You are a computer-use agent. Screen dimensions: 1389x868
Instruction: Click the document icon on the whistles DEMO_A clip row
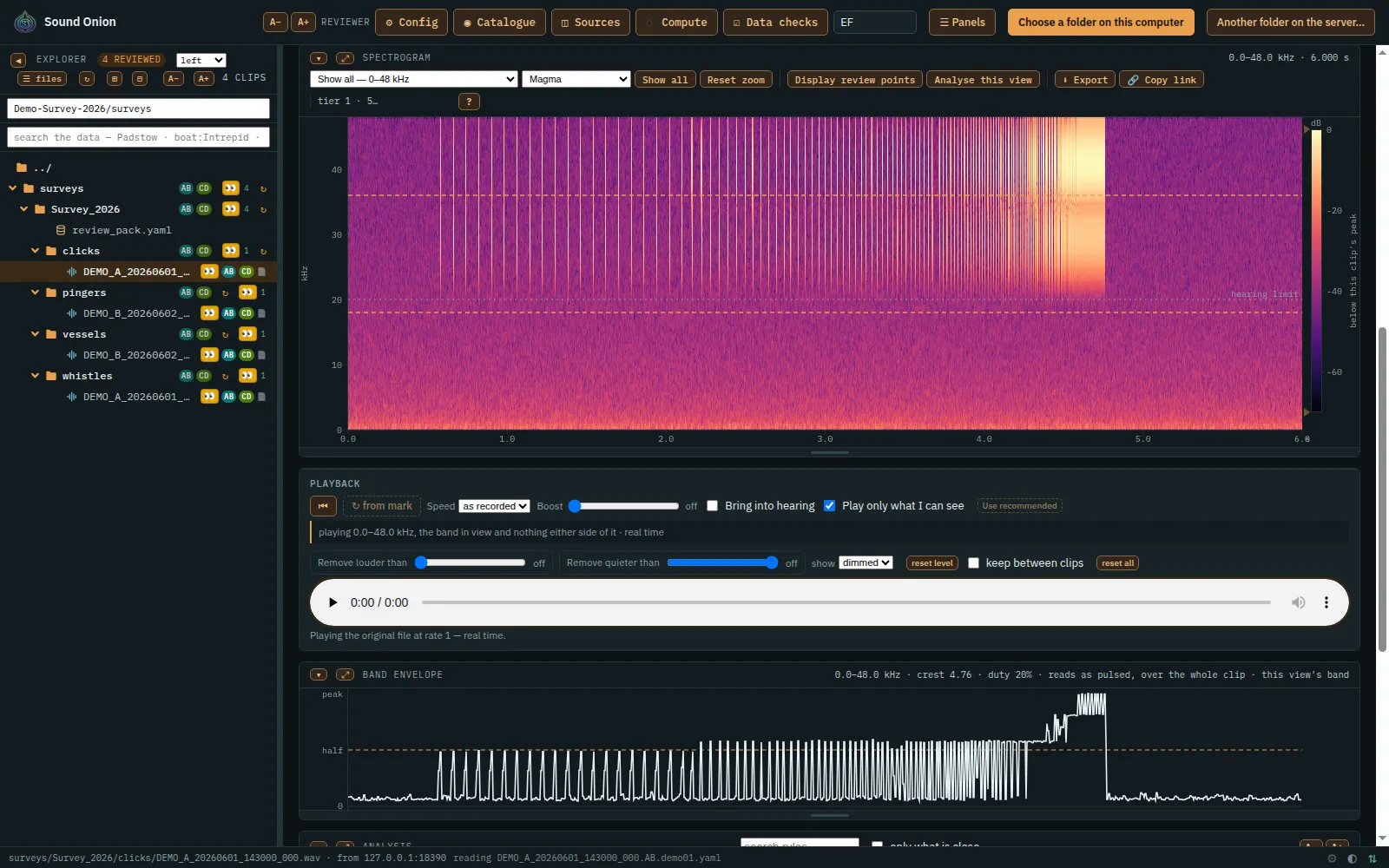261,397
